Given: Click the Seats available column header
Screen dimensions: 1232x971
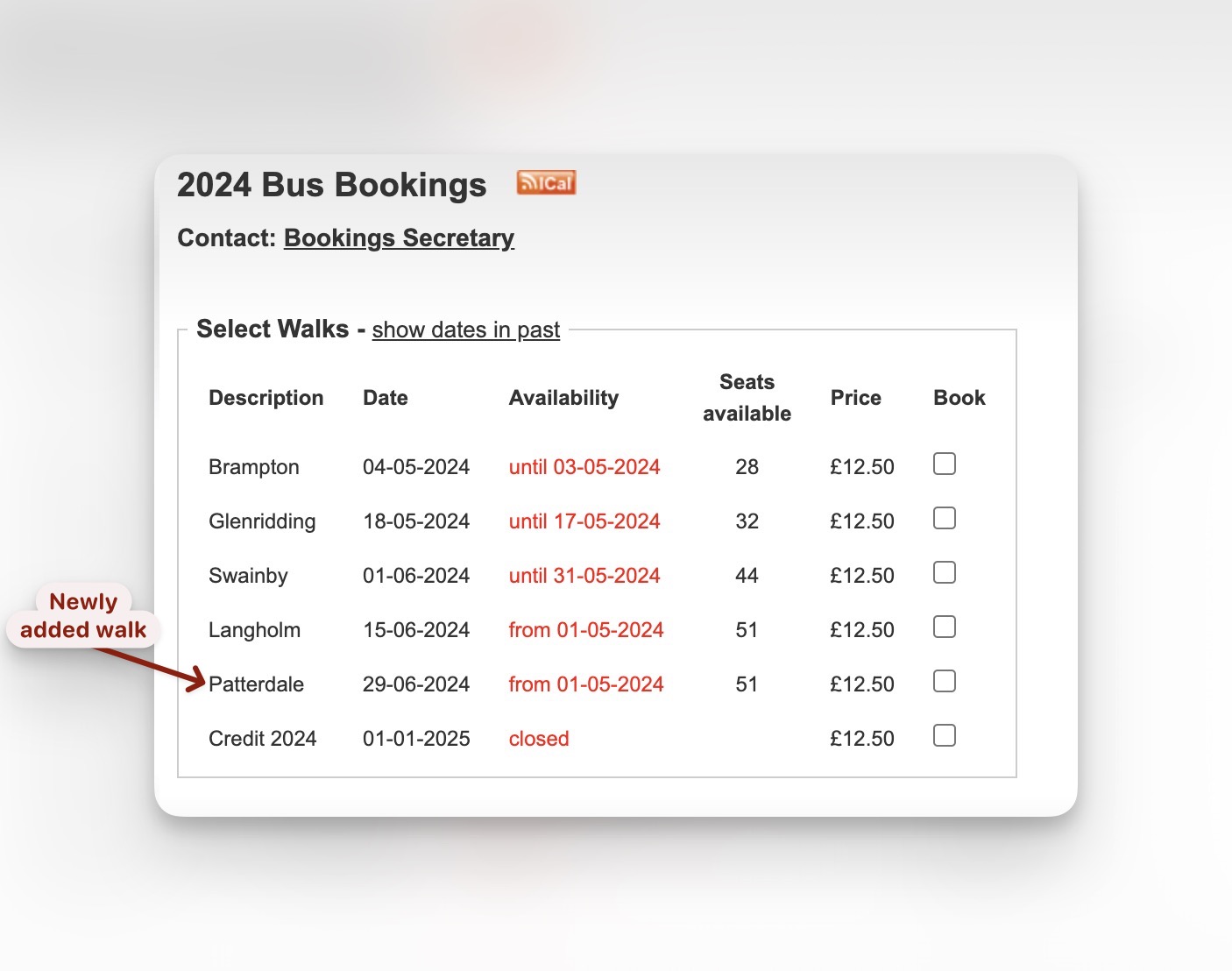Looking at the screenshot, I should coord(747,398).
